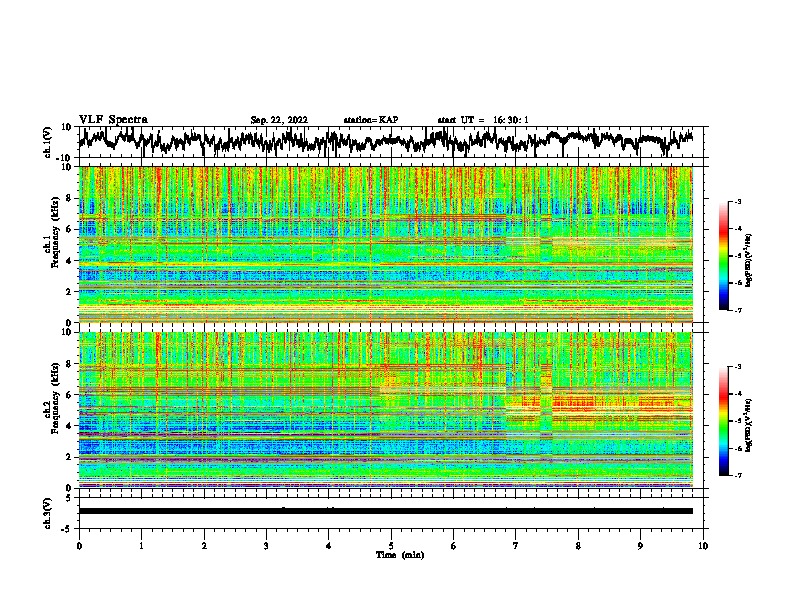This screenshot has height=612, width=792.
Task: Click the 'Time (min)' x-axis label
Action: click(400, 555)
